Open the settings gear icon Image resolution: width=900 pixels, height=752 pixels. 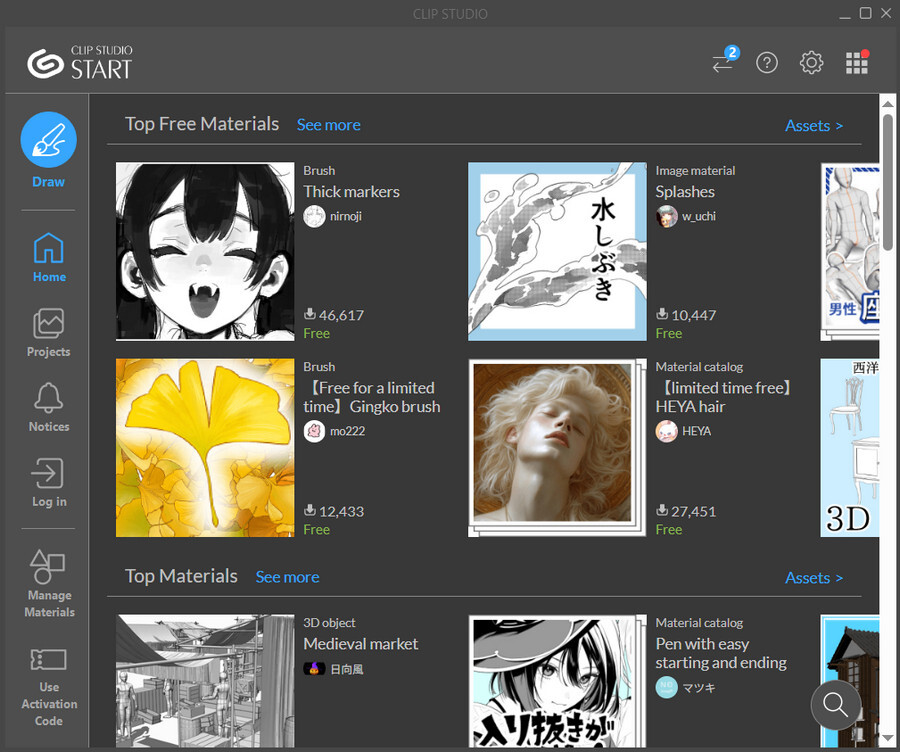click(x=811, y=62)
